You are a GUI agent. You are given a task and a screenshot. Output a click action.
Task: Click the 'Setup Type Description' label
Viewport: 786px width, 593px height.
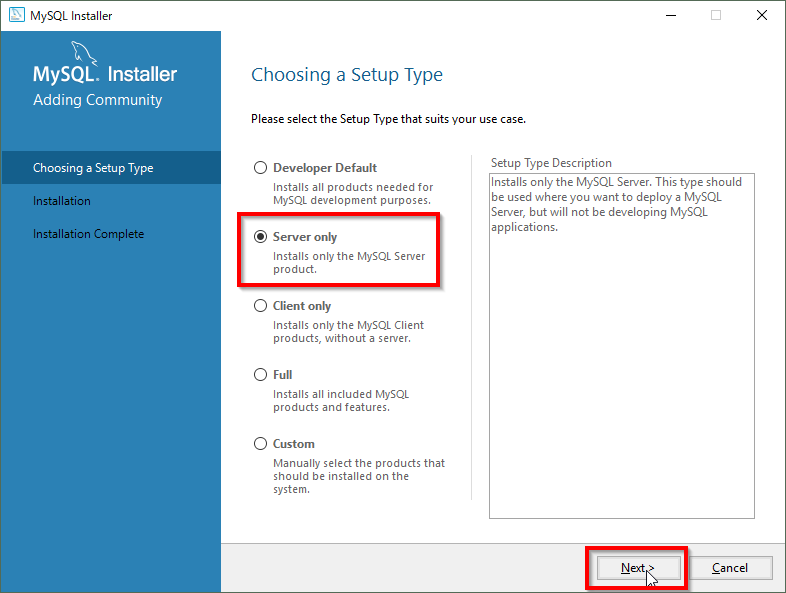[x=551, y=163]
